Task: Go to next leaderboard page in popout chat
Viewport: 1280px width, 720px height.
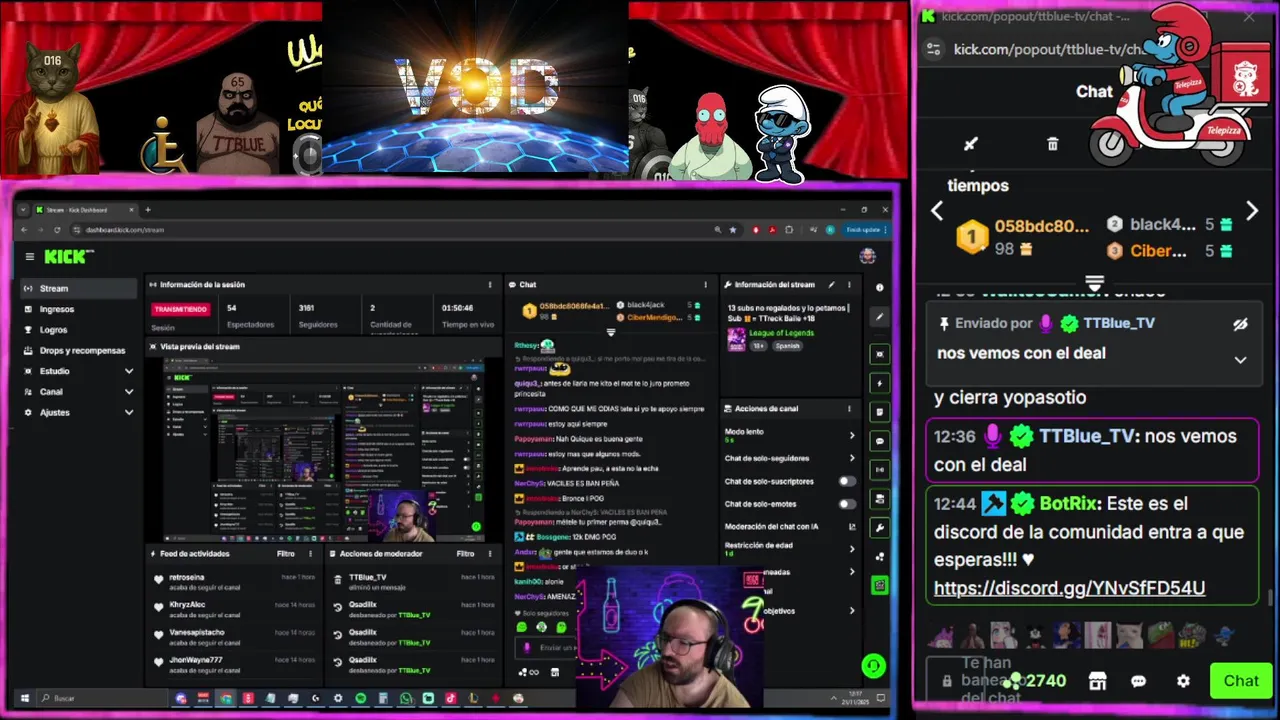Action: (x=1252, y=211)
